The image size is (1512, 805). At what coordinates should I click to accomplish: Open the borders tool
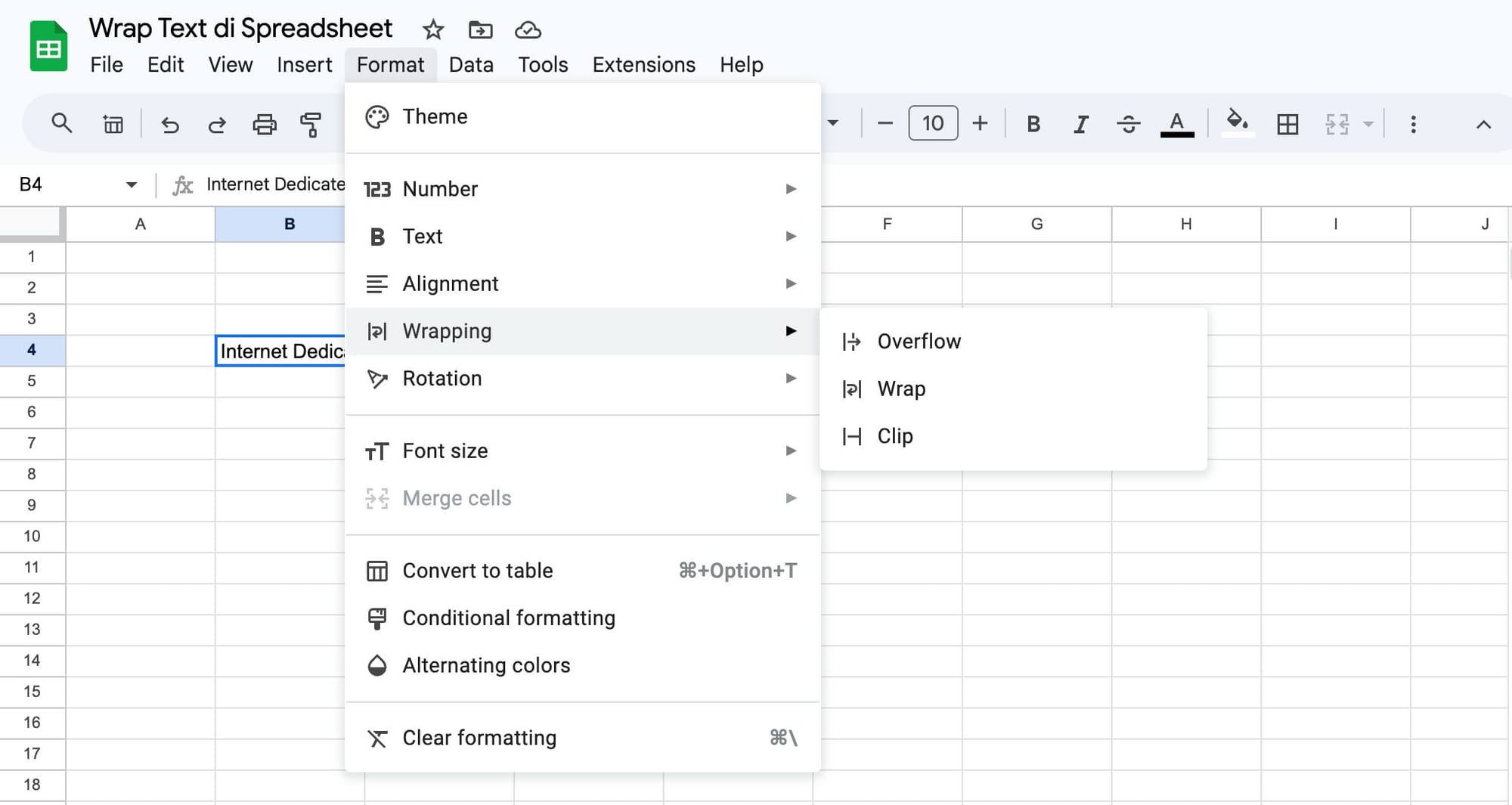tap(1287, 124)
